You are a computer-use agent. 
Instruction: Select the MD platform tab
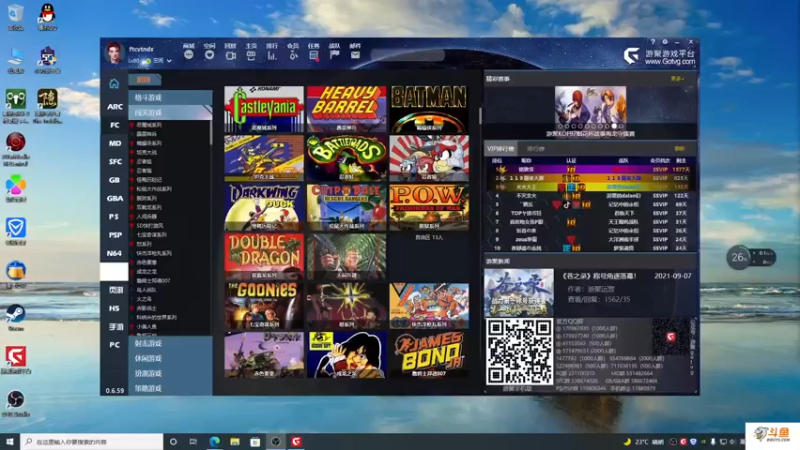(x=114, y=143)
